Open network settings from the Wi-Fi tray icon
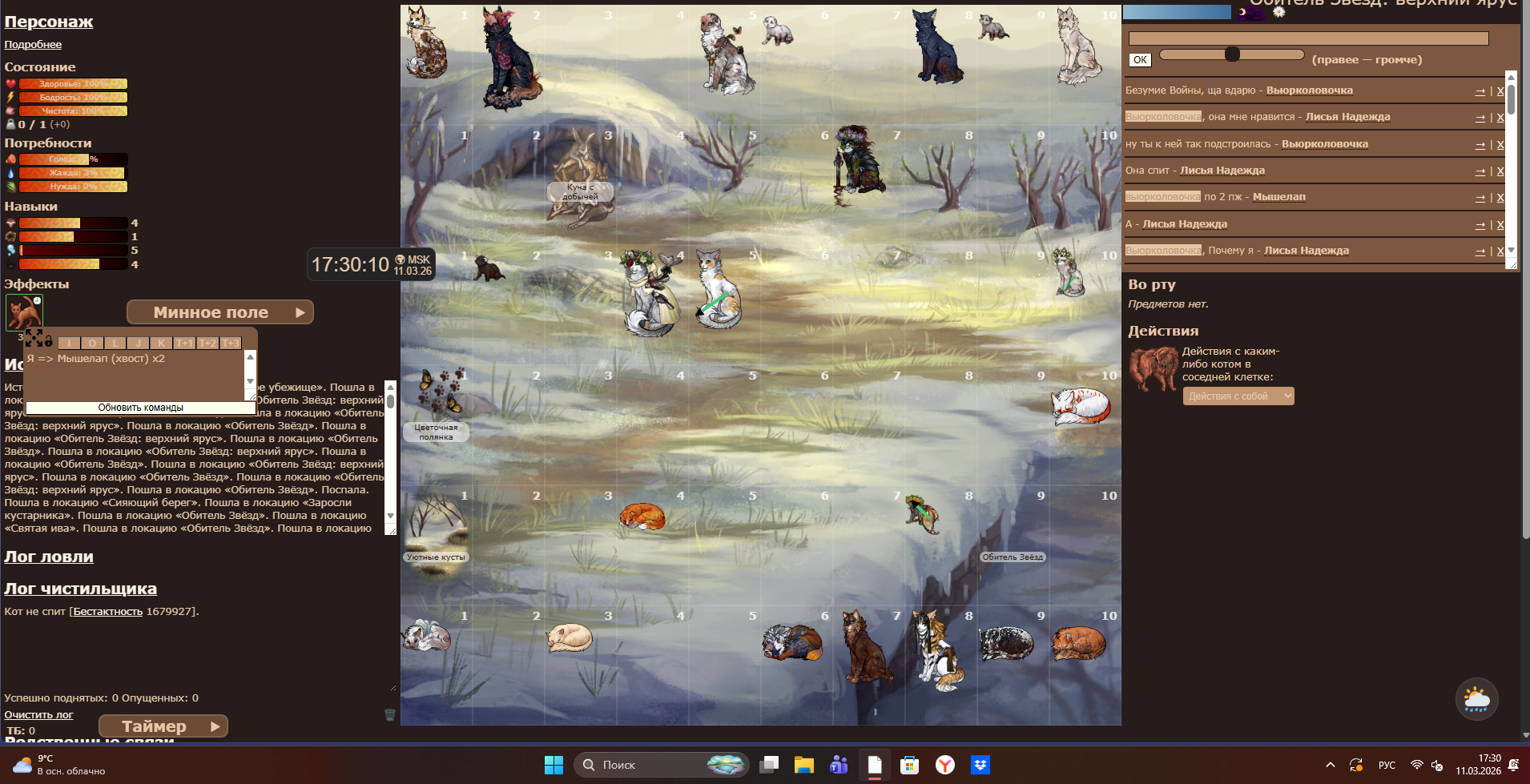This screenshot has width=1530, height=784. [x=1416, y=765]
